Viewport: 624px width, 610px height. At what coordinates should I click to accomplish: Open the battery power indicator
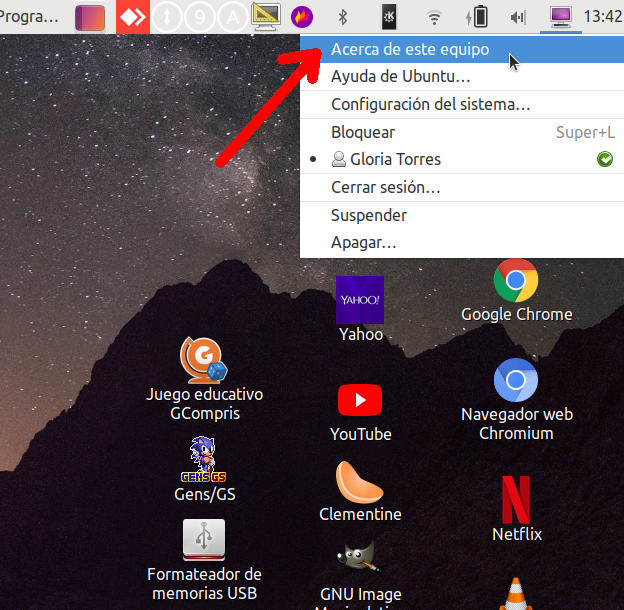[x=477, y=17]
